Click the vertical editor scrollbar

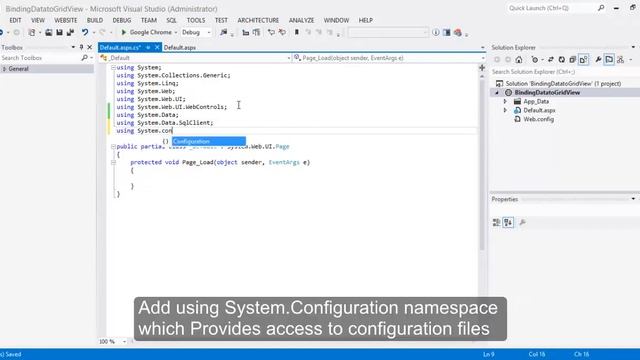(x=482, y=164)
